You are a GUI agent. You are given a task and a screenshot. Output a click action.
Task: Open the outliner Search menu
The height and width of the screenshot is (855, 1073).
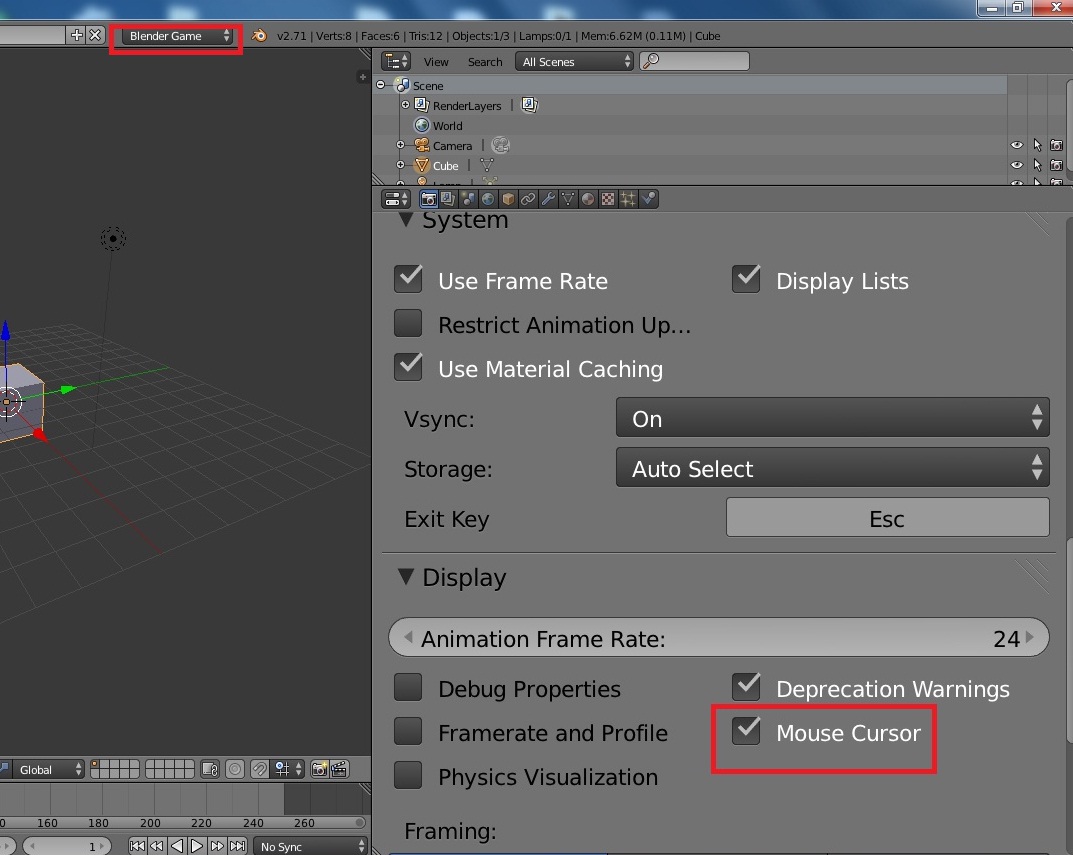tap(485, 62)
